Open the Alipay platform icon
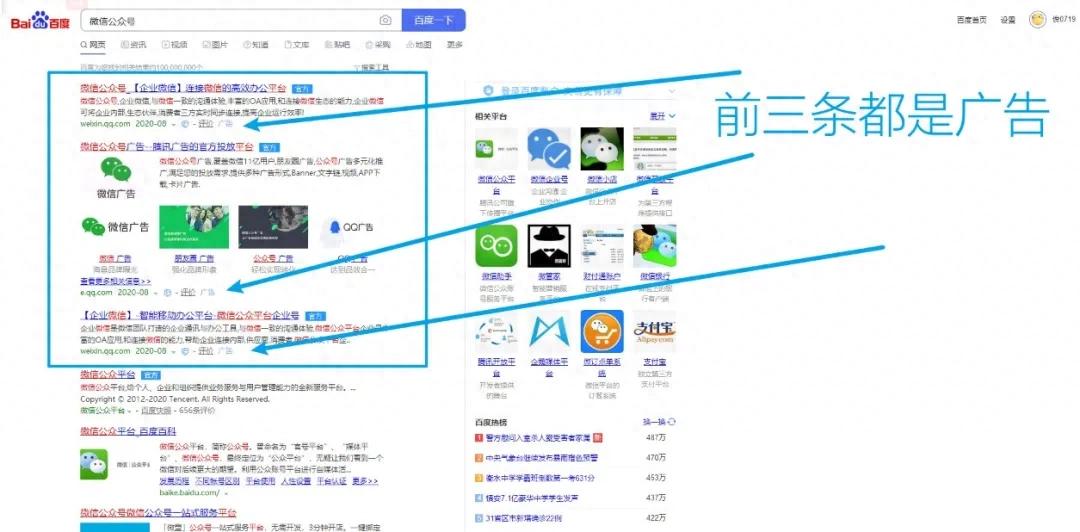This screenshot has width=1080, height=532. click(x=655, y=331)
